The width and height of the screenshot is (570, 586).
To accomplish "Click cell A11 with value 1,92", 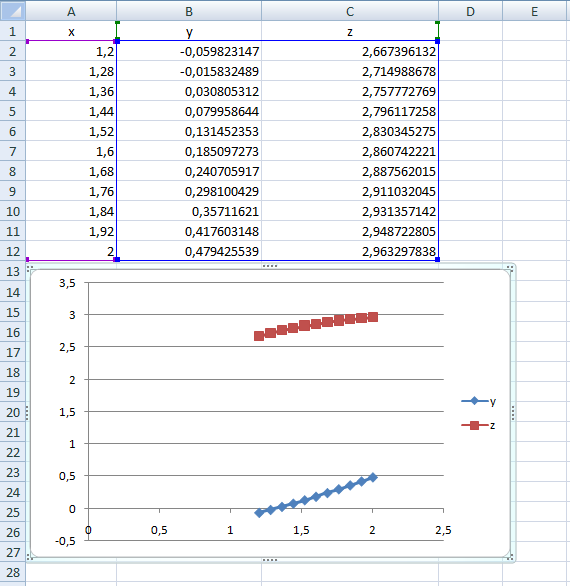I will tap(71, 231).
